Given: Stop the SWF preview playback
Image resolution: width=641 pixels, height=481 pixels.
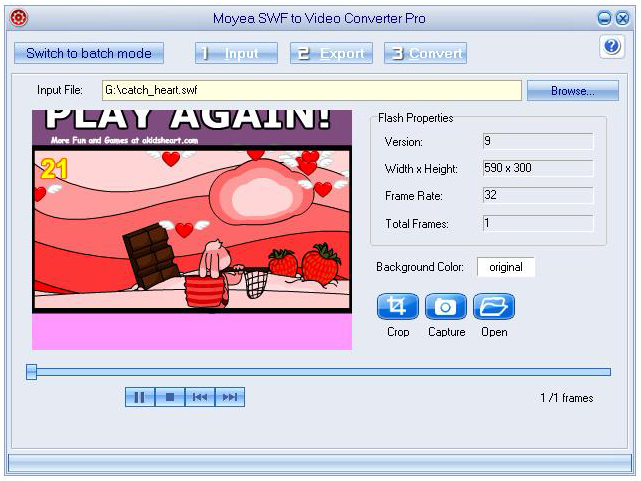Looking at the screenshot, I should (170, 397).
